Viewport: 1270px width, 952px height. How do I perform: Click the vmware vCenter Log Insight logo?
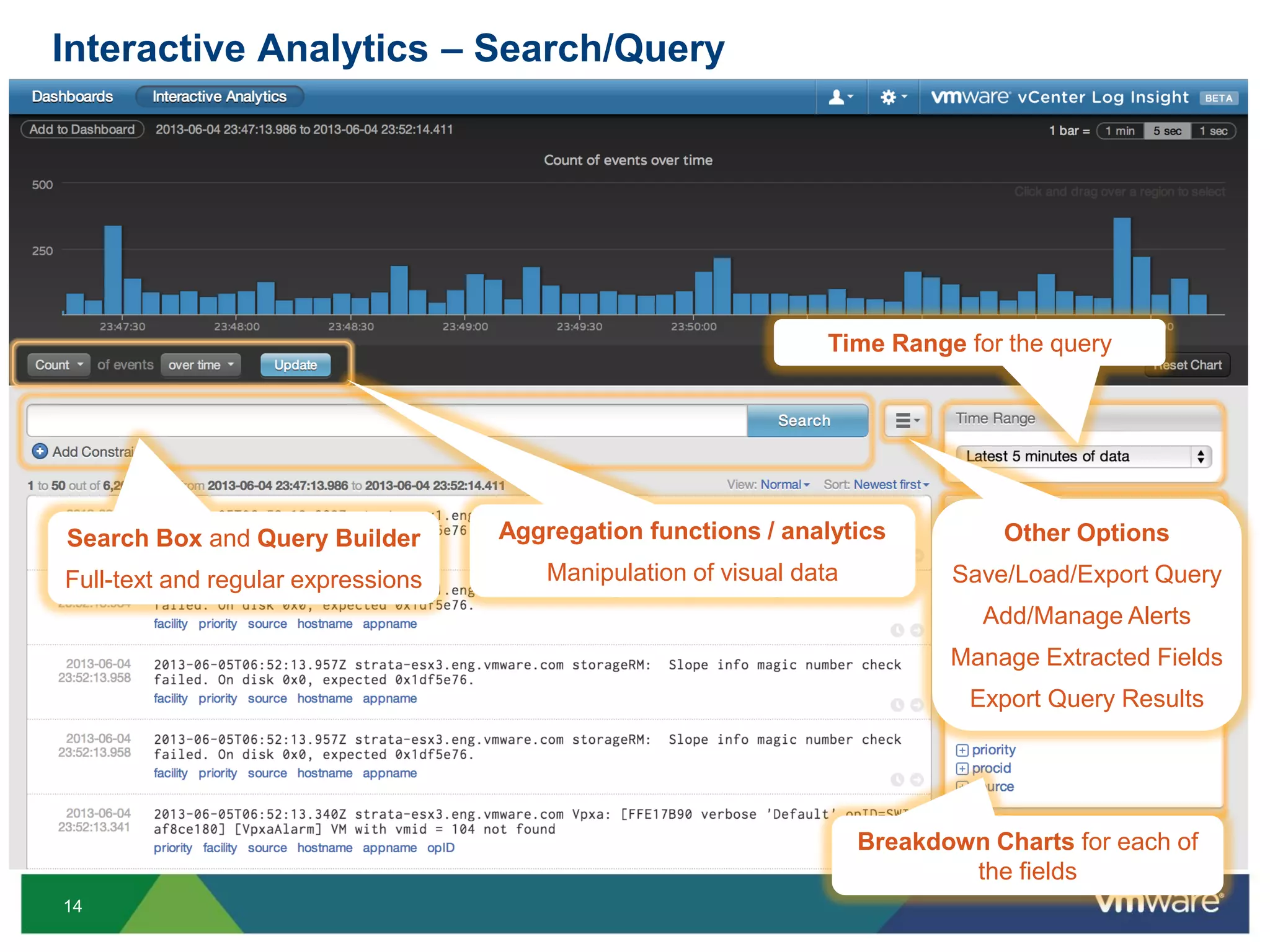1059,97
